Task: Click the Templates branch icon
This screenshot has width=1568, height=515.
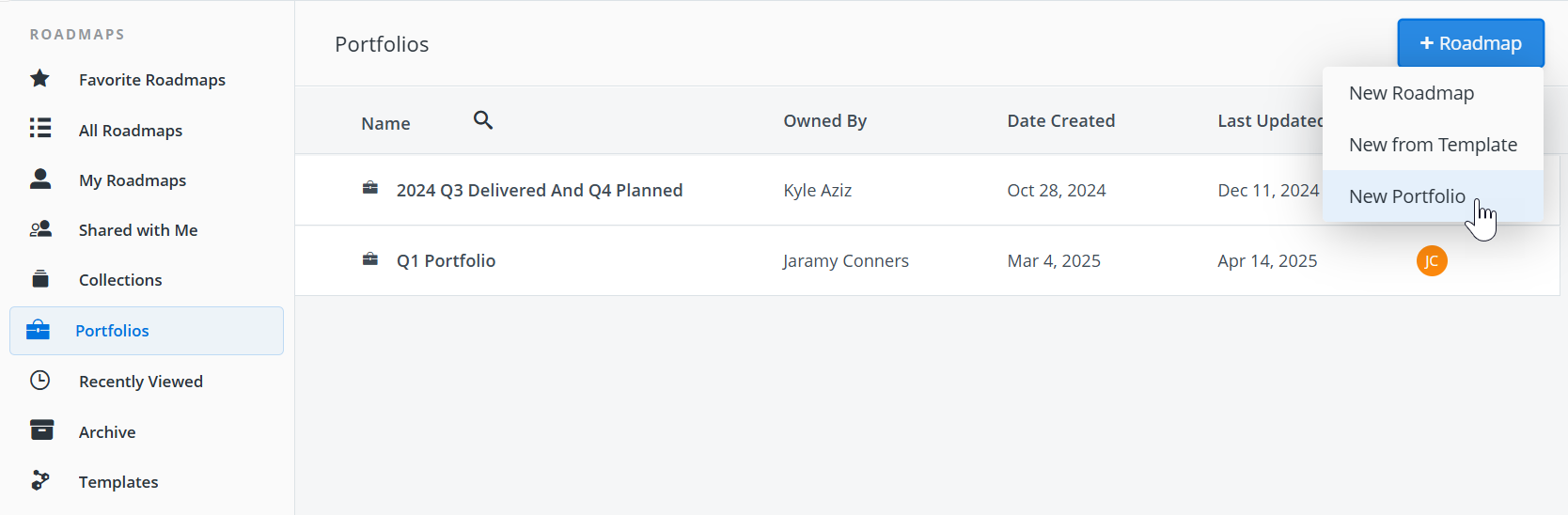Action: click(x=39, y=481)
